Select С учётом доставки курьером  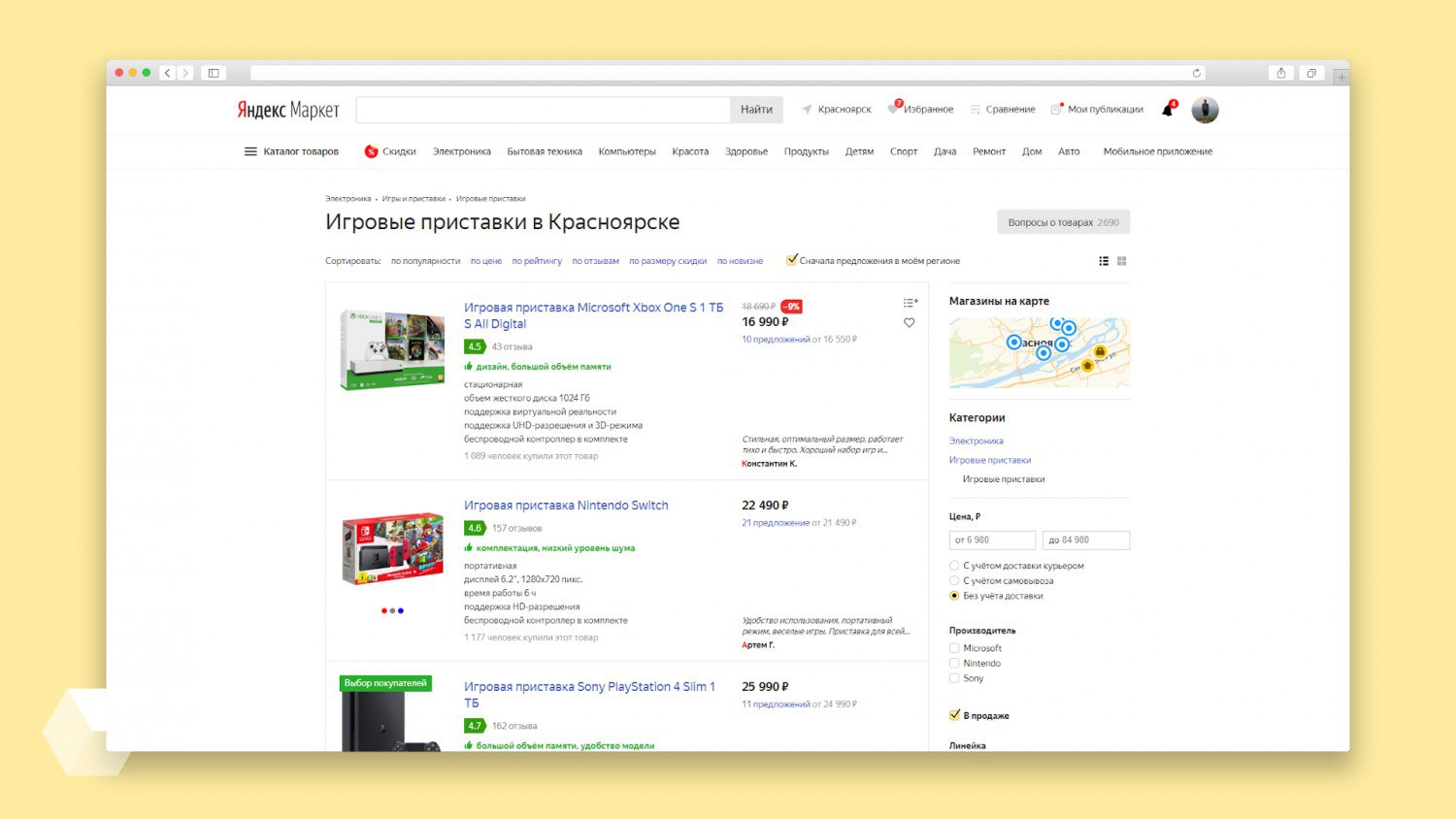point(954,566)
